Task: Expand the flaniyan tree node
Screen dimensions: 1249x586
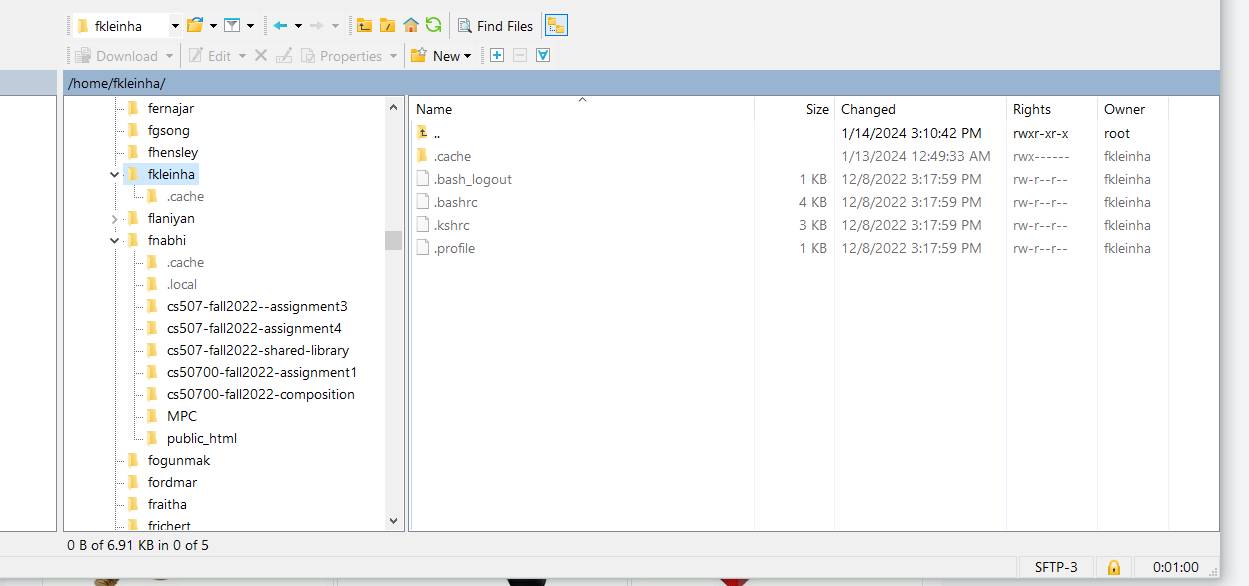Action: pyautogui.click(x=115, y=218)
